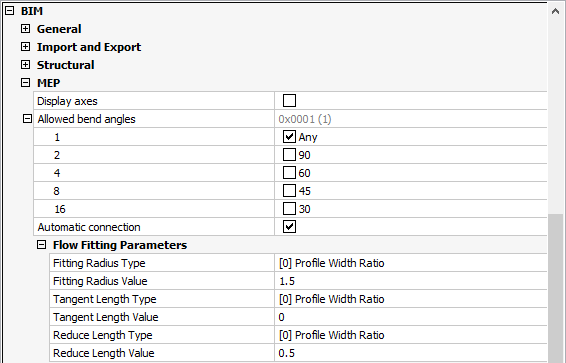Screen dimensions: 566x363
Task: Check the 30 bend angle option
Action: point(289,209)
